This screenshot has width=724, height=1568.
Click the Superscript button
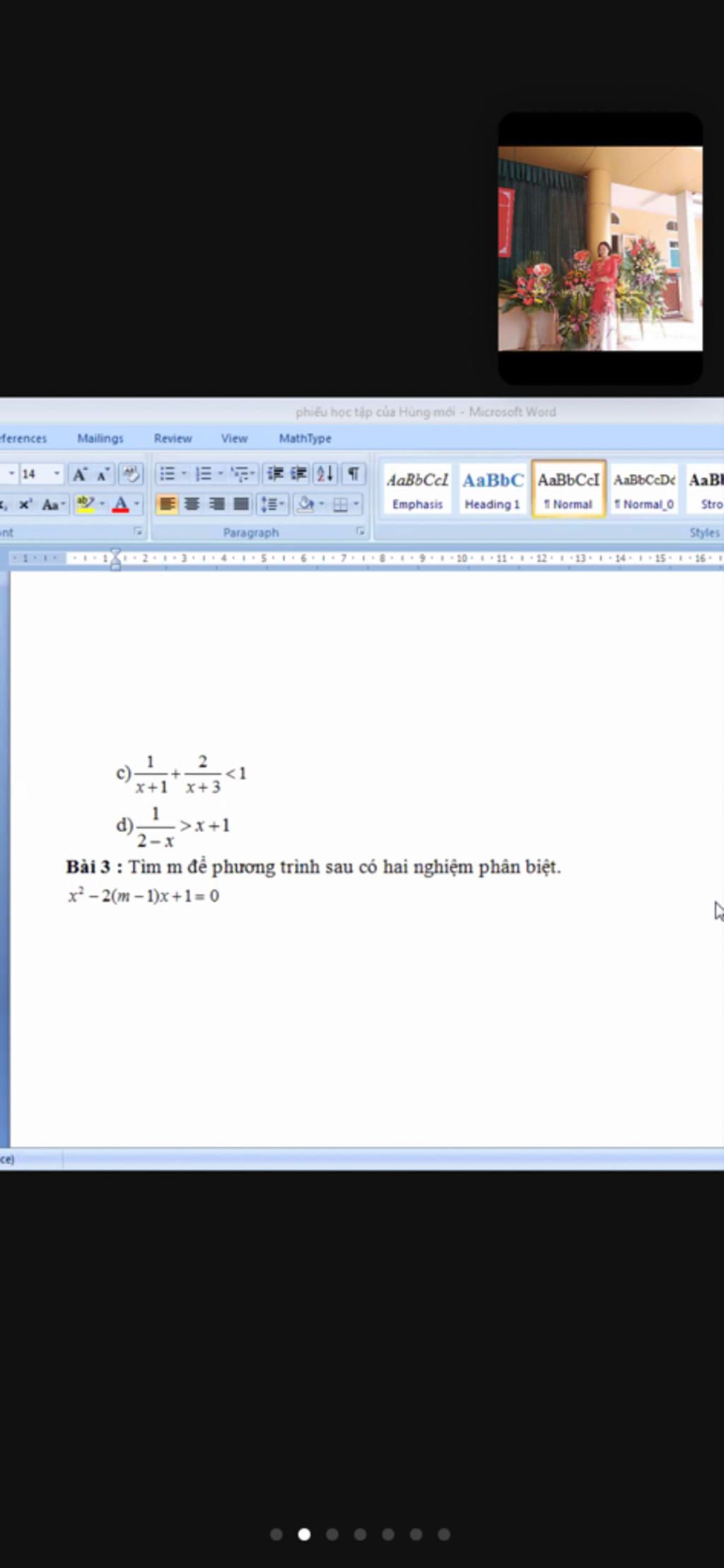click(25, 505)
